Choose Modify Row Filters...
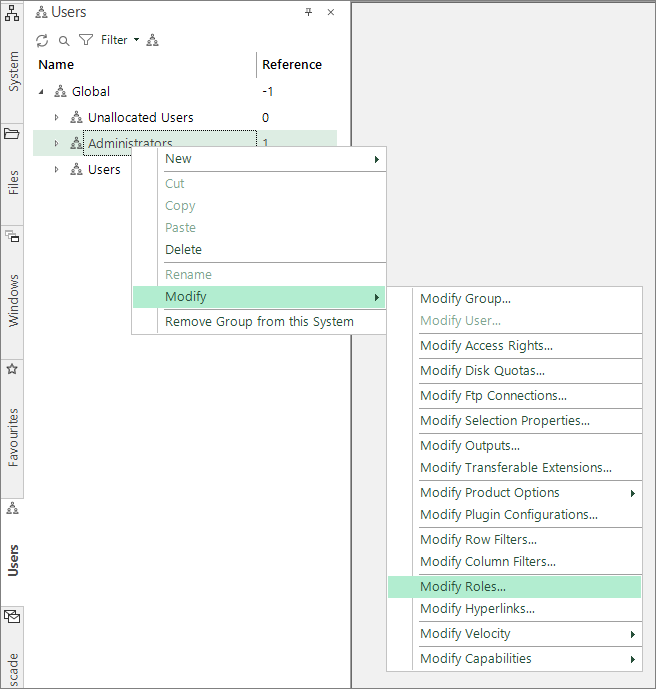 [x=515, y=540]
